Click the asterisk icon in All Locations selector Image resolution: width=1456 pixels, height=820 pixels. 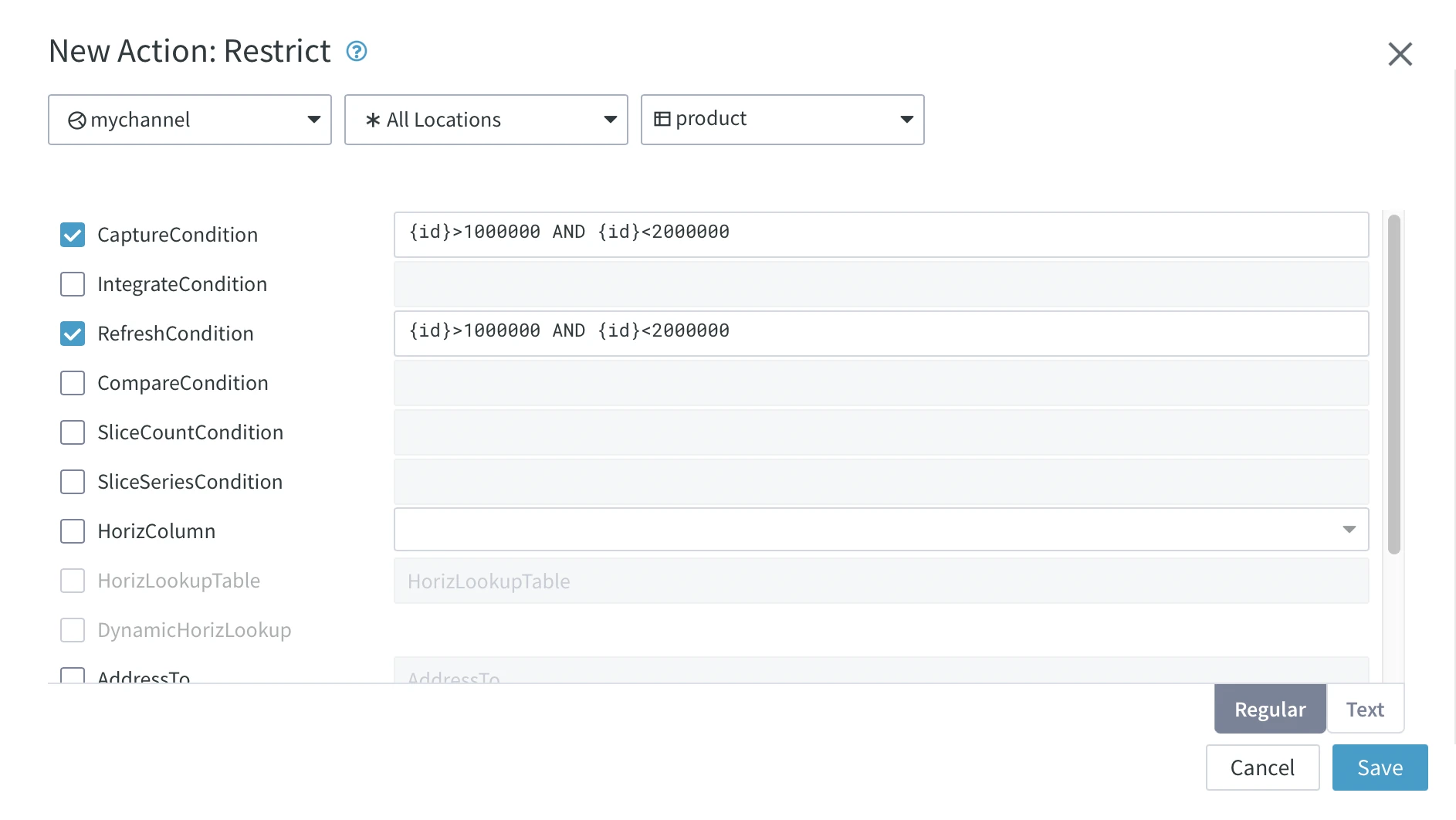point(373,120)
